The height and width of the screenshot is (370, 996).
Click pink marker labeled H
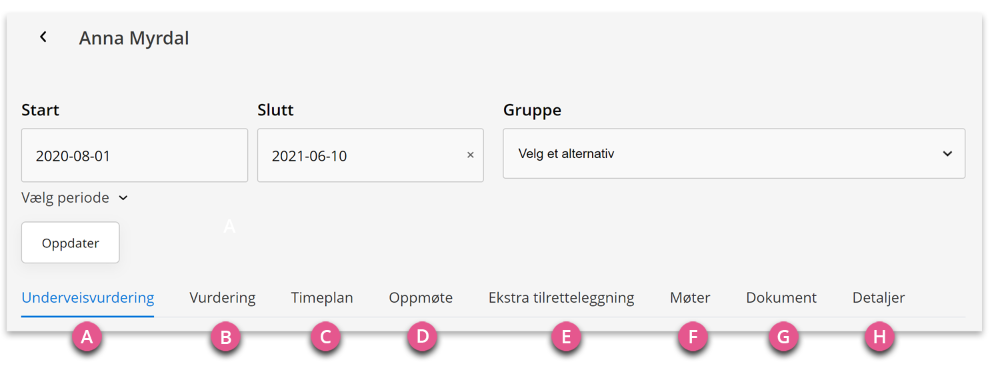[879, 338]
